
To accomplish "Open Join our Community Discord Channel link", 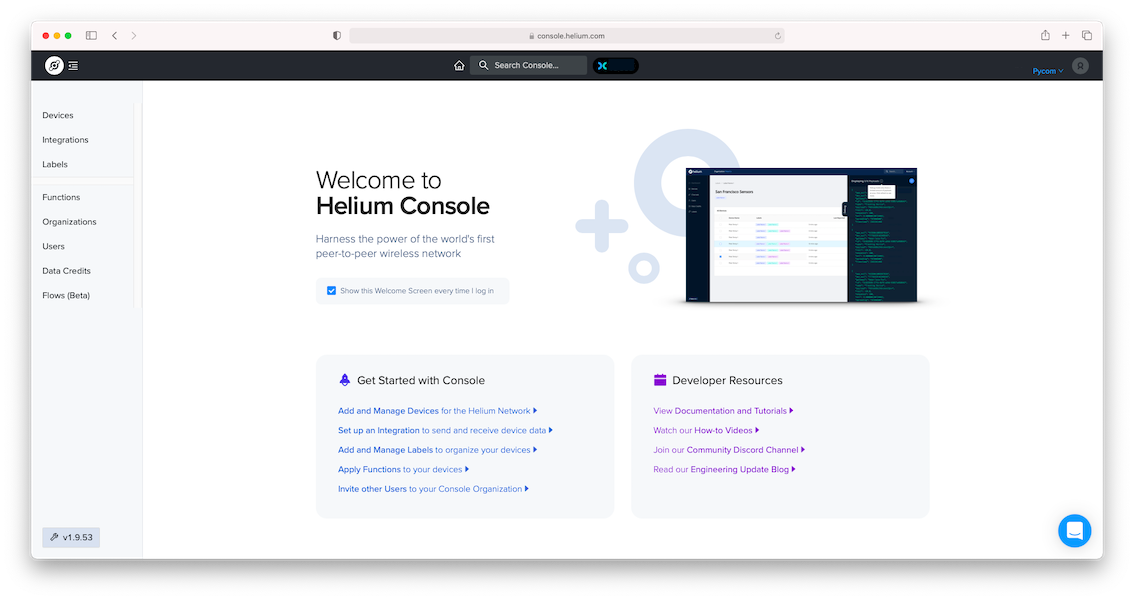I will (729, 450).
